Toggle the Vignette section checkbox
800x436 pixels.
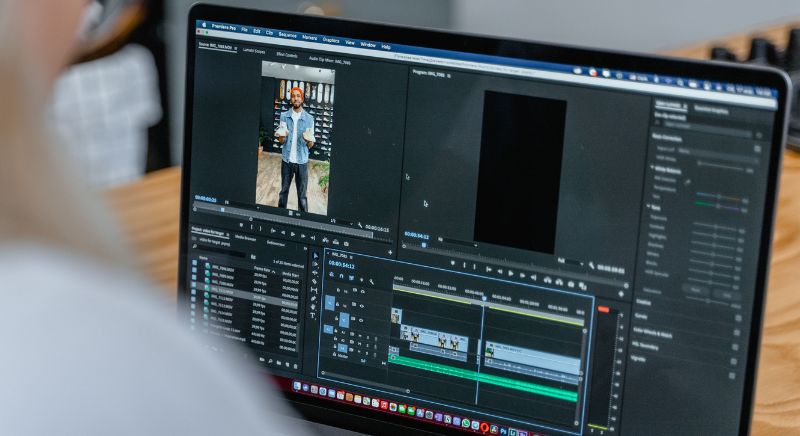pos(732,376)
